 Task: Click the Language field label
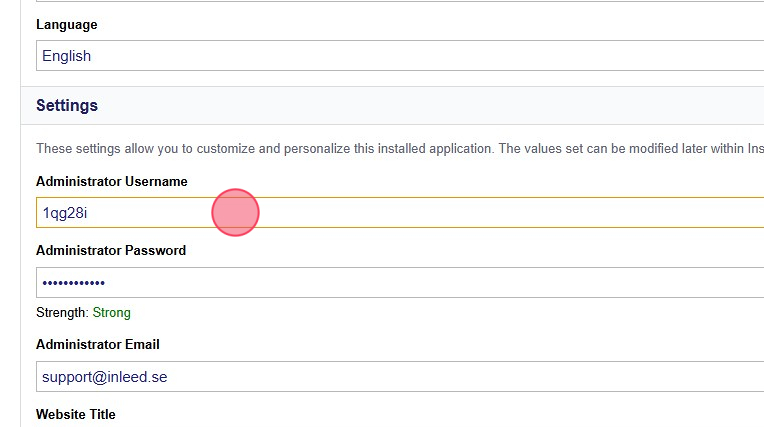[x=66, y=24]
